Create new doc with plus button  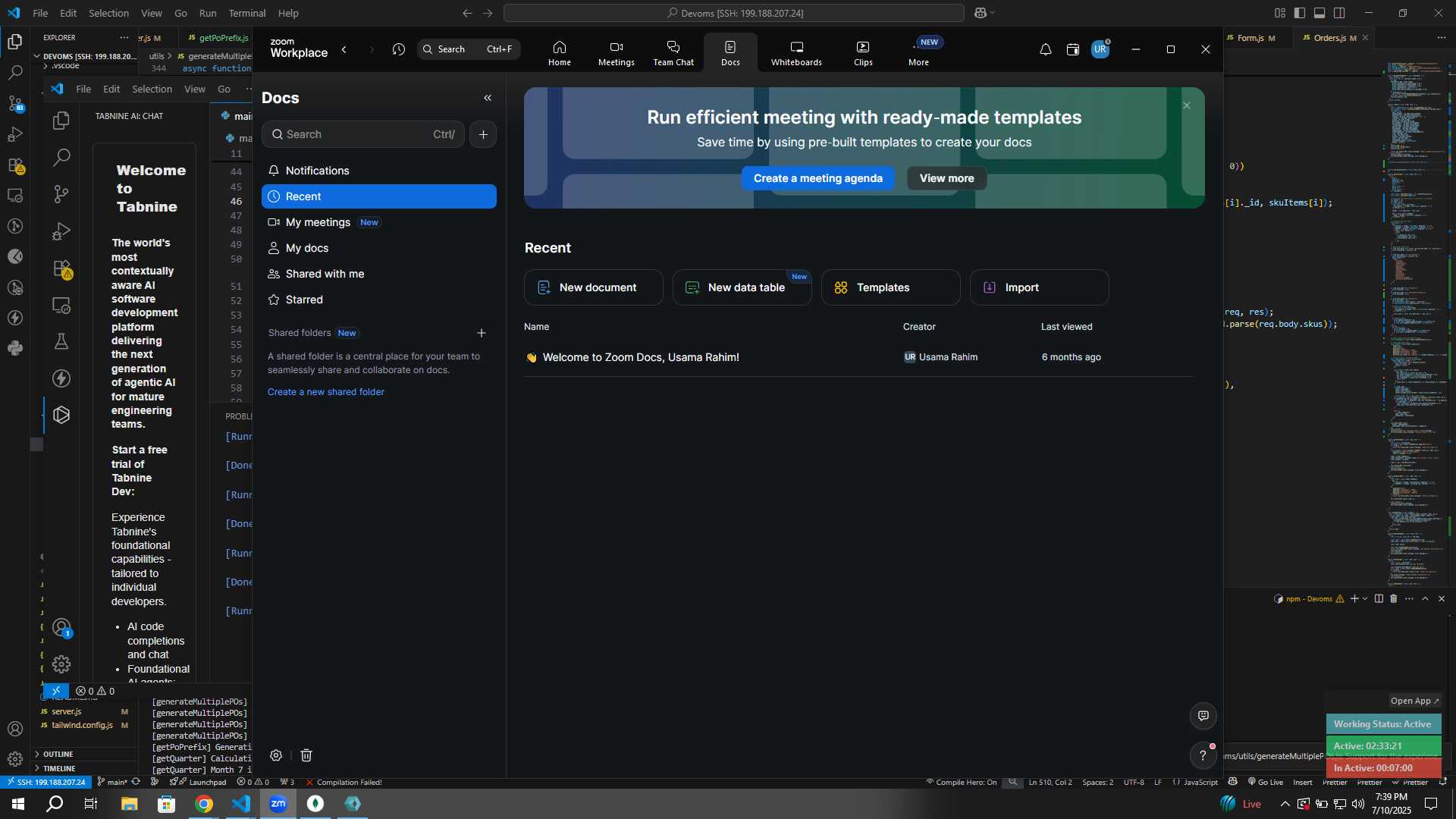[x=483, y=134]
